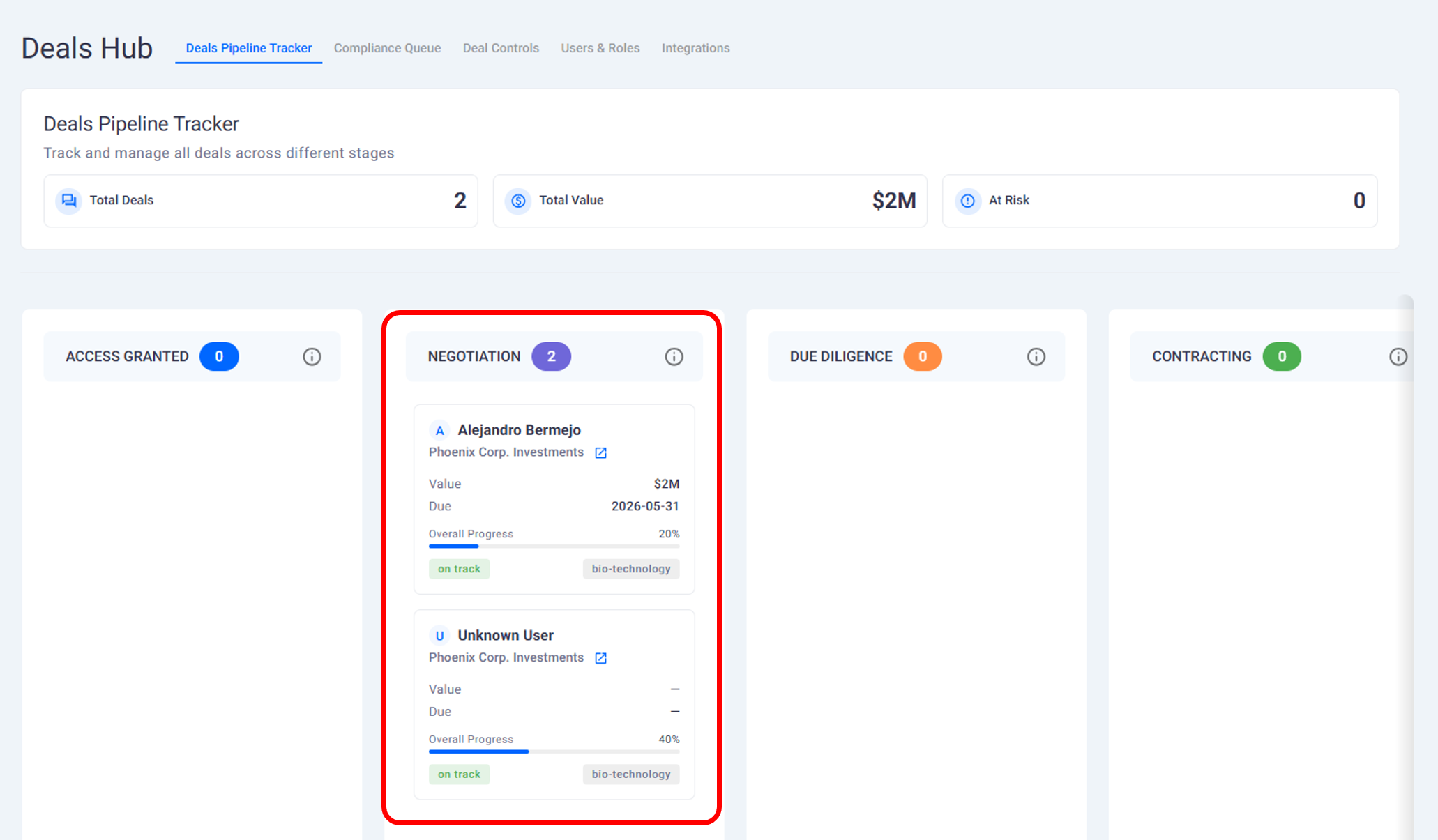Click the Total Deals chat icon
The image size is (1438, 840).
click(69, 201)
